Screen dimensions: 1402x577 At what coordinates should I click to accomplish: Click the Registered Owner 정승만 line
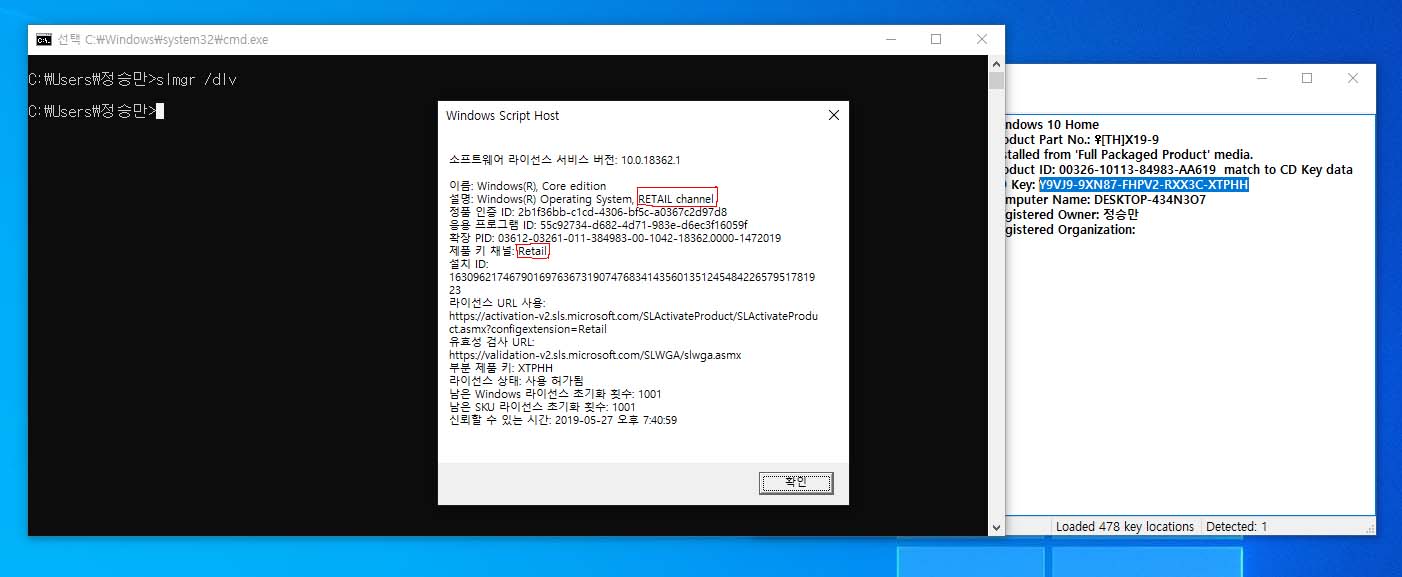tap(1072, 215)
